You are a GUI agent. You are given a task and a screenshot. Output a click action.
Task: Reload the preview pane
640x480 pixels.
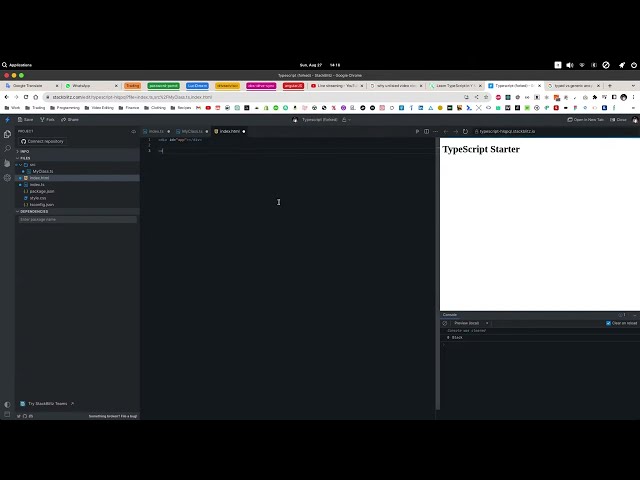pos(465,131)
